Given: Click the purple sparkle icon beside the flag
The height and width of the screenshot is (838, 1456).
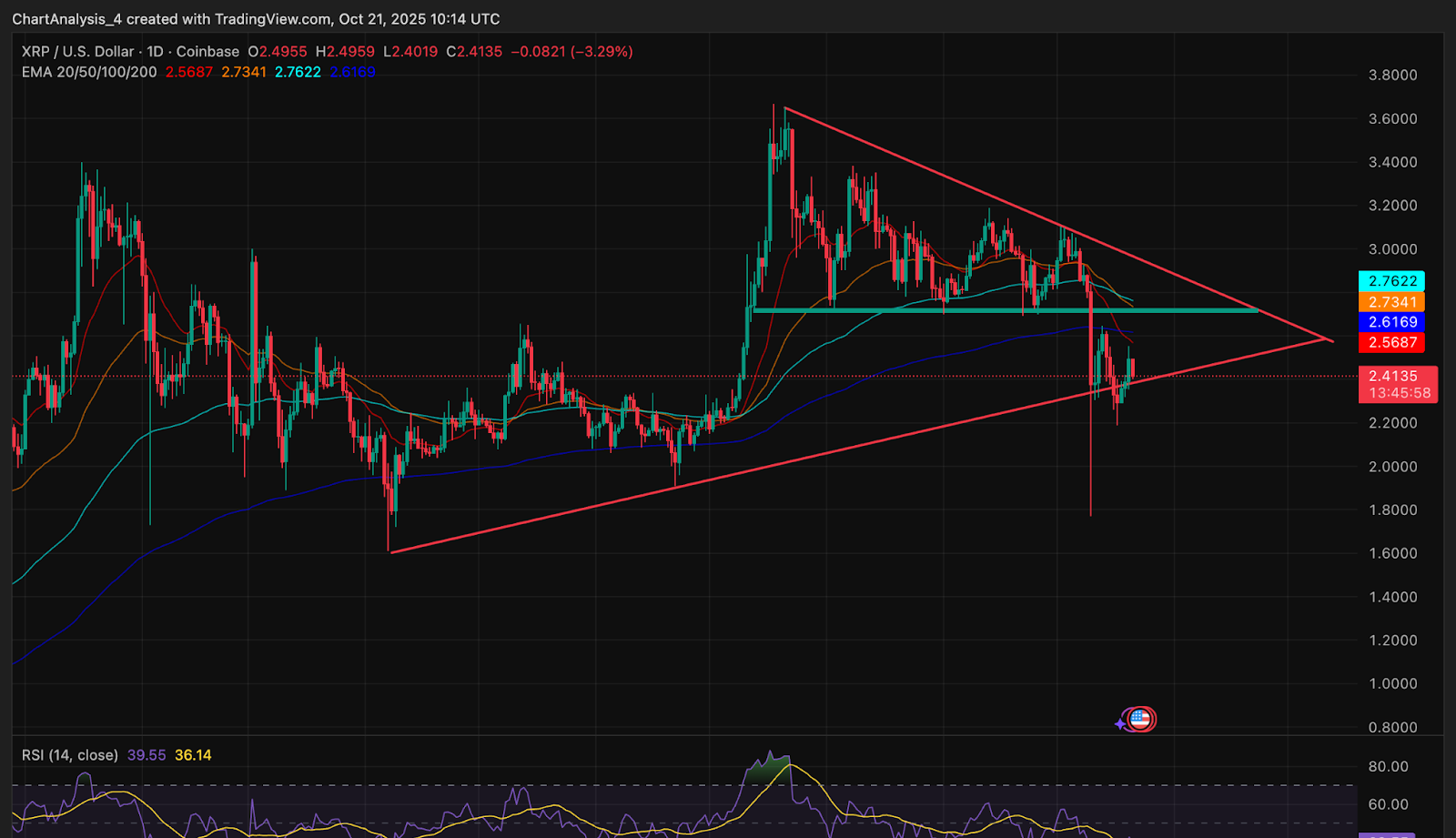Looking at the screenshot, I should tap(1121, 723).
